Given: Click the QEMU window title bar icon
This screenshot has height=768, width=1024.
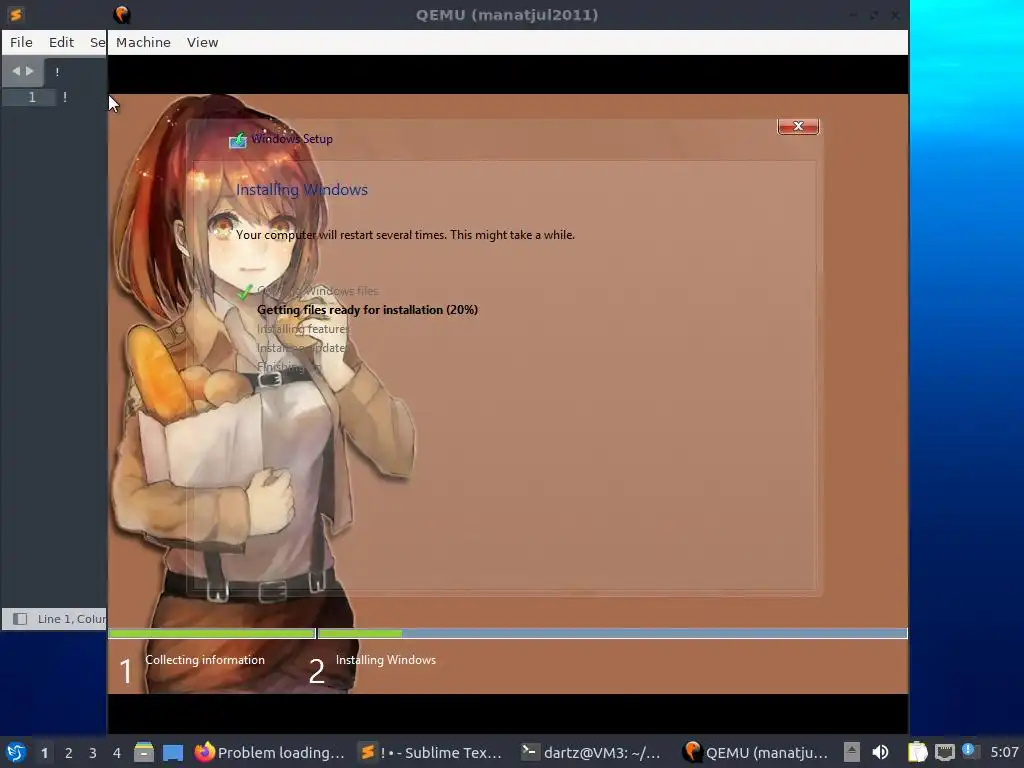Looking at the screenshot, I should point(121,14).
